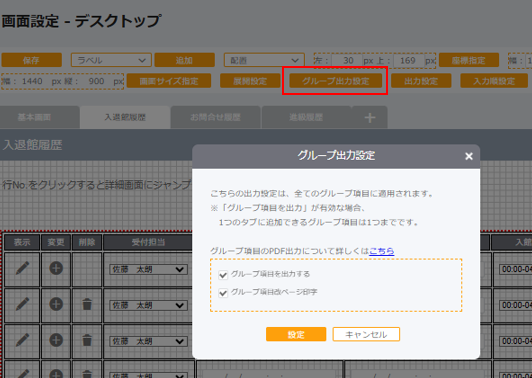Click the 出力設定 button
The image size is (532, 378).
(421, 81)
